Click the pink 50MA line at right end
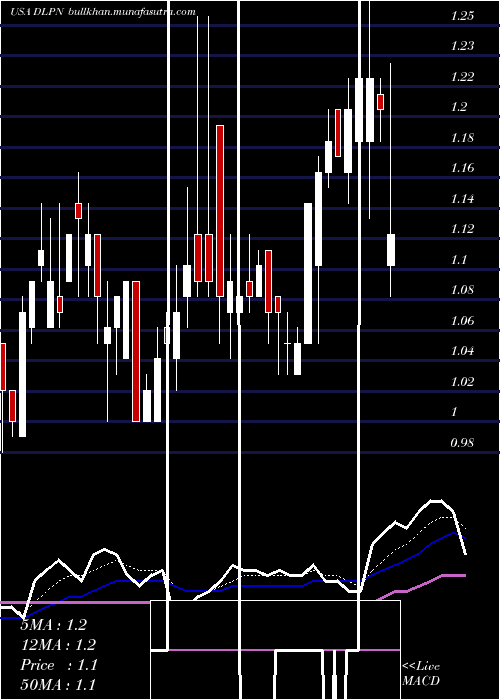500x700 pixels. [x=465, y=575]
